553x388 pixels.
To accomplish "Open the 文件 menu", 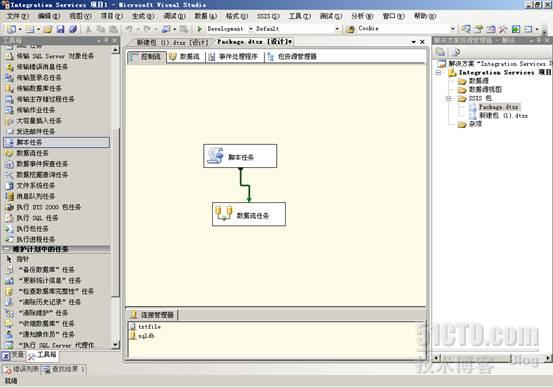I will [18, 16].
